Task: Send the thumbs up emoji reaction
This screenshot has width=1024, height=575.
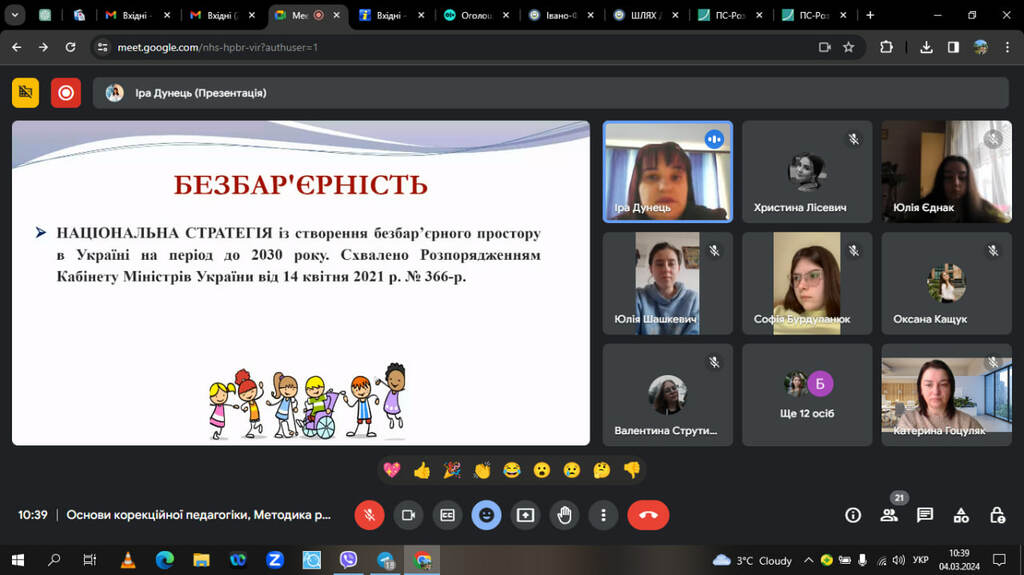Action: [x=421, y=470]
